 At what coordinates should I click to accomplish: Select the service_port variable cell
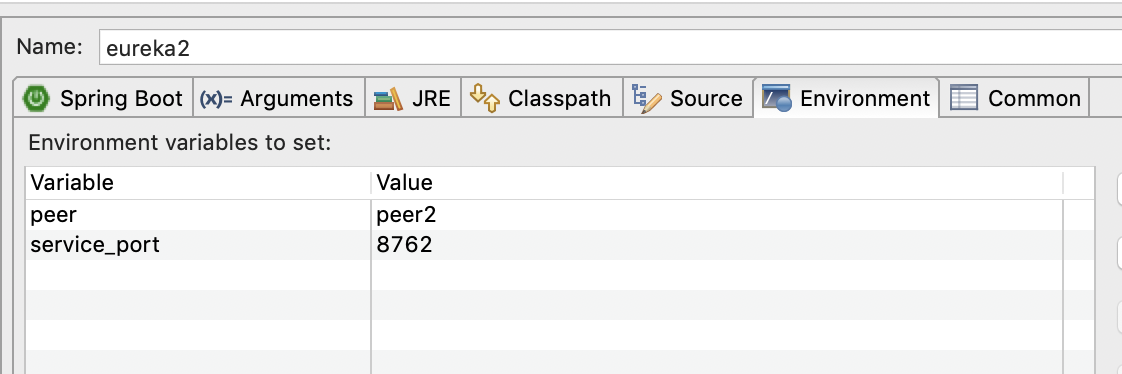pyautogui.click(x=198, y=245)
